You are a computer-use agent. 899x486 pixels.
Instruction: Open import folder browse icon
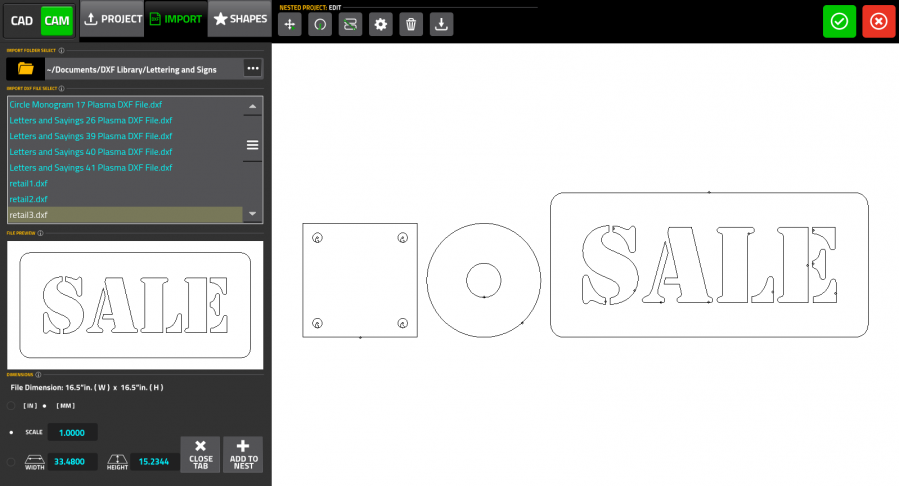pyautogui.click(x=25, y=69)
